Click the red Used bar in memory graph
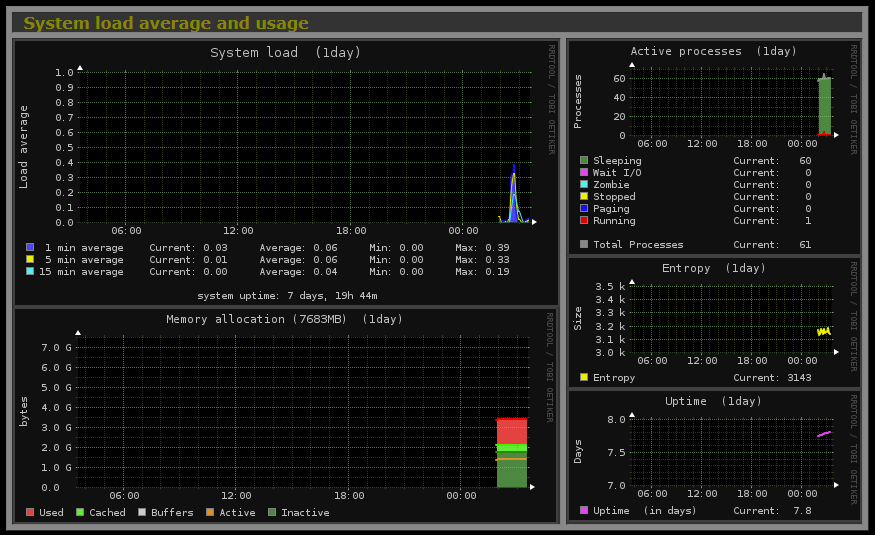The height and width of the screenshot is (535, 875). pyautogui.click(x=512, y=431)
